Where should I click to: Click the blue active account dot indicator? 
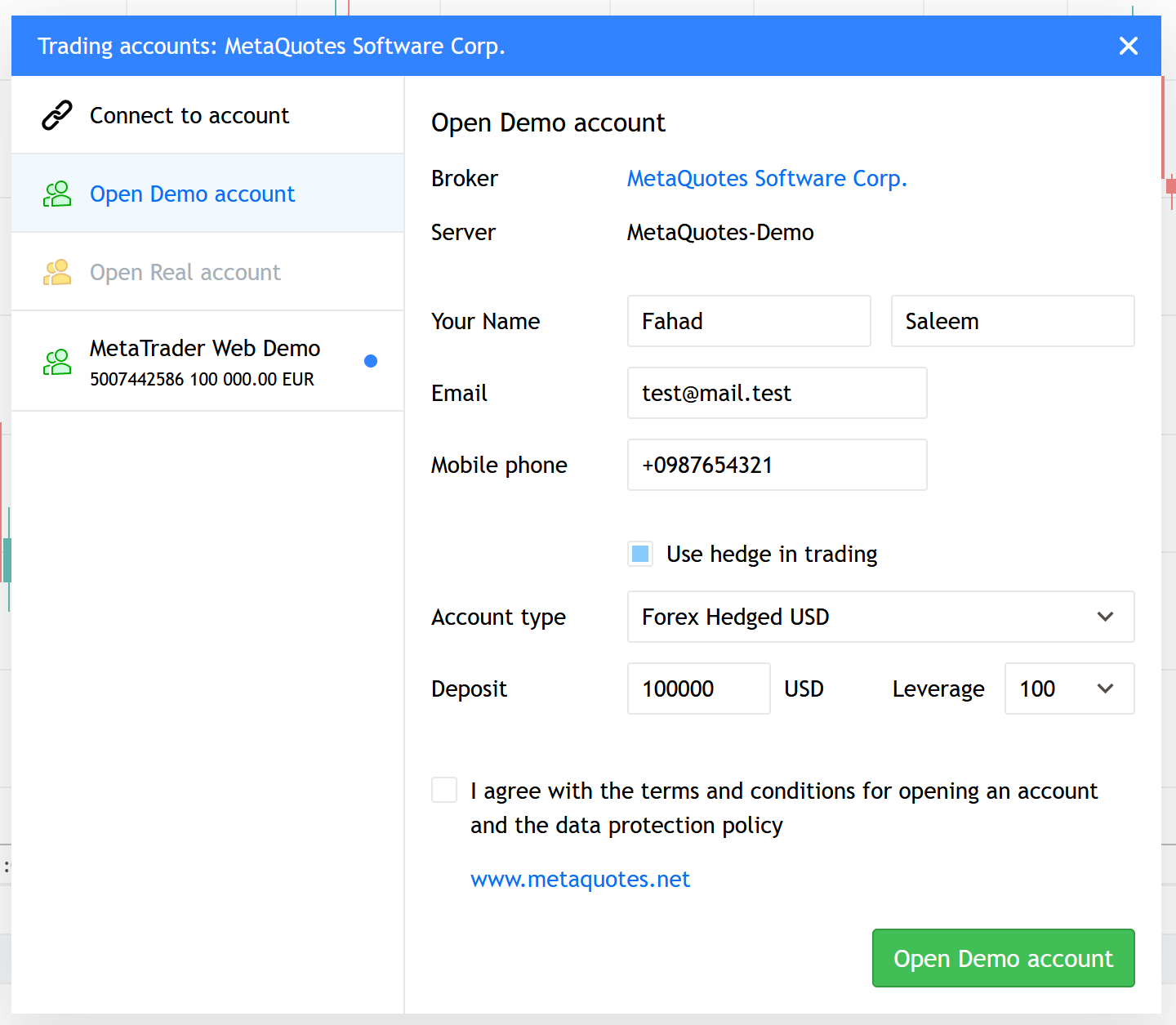(x=371, y=361)
